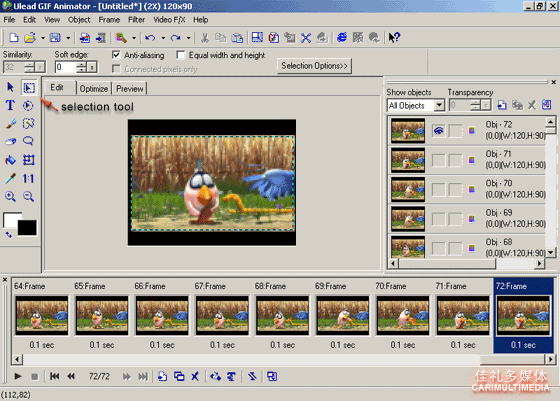Click the Open file folder icon
The height and width of the screenshot is (401, 560).
pyautogui.click(x=30, y=37)
